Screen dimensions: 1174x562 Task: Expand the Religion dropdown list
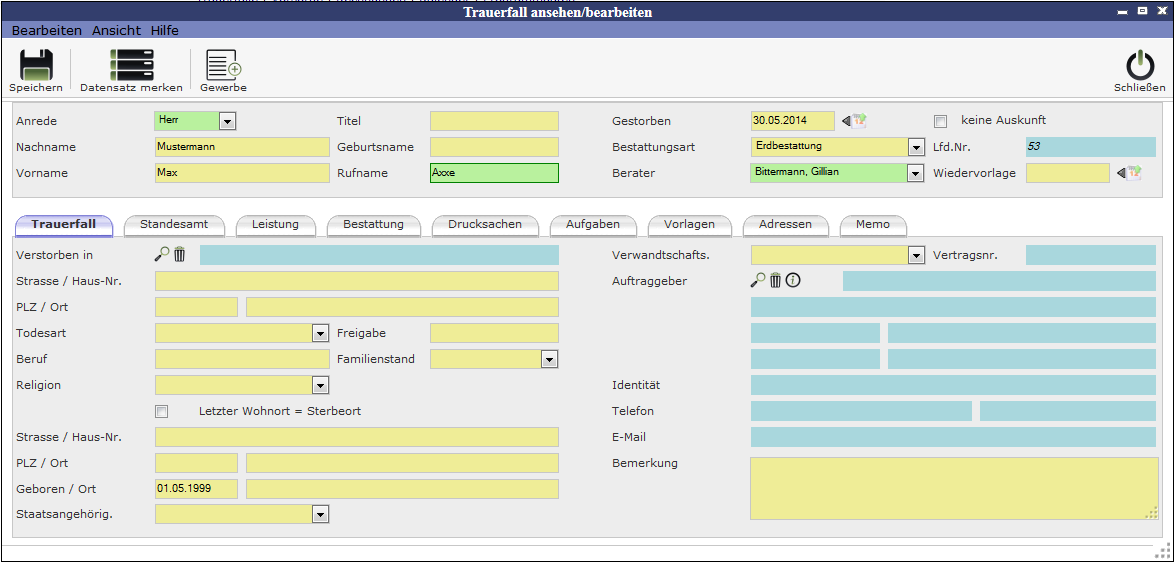tap(320, 385)
